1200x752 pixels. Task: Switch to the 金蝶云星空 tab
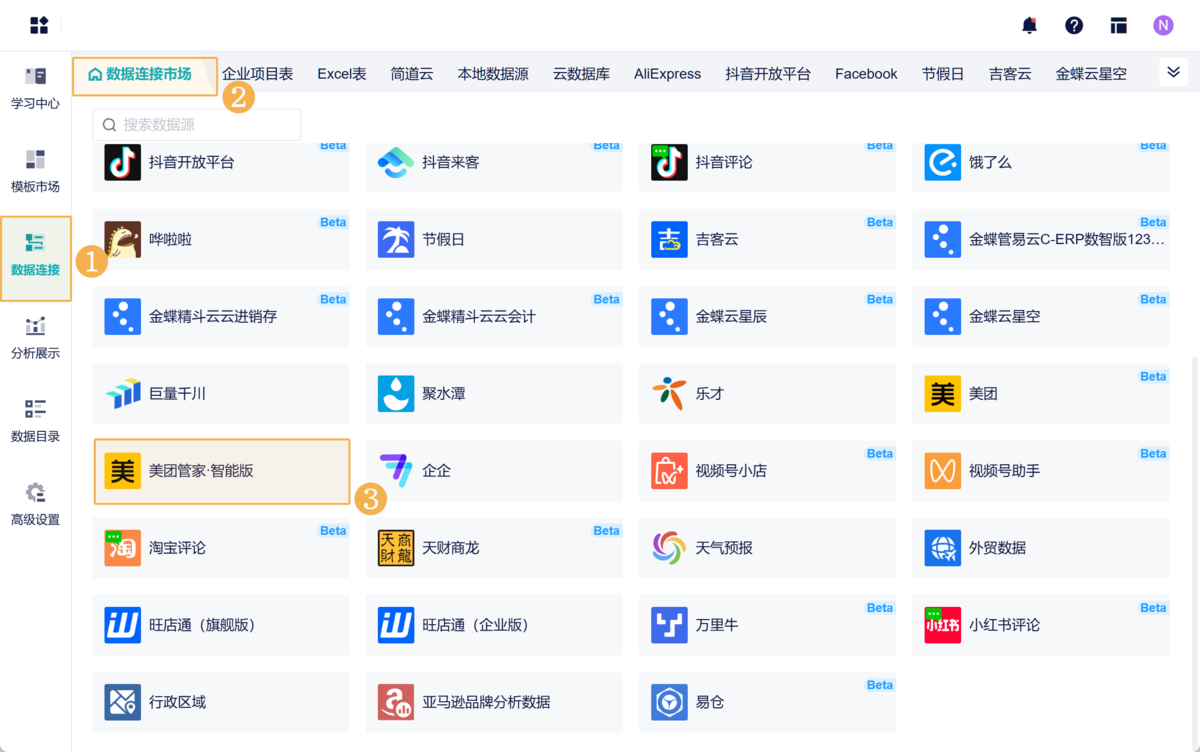click(1091, 74)
